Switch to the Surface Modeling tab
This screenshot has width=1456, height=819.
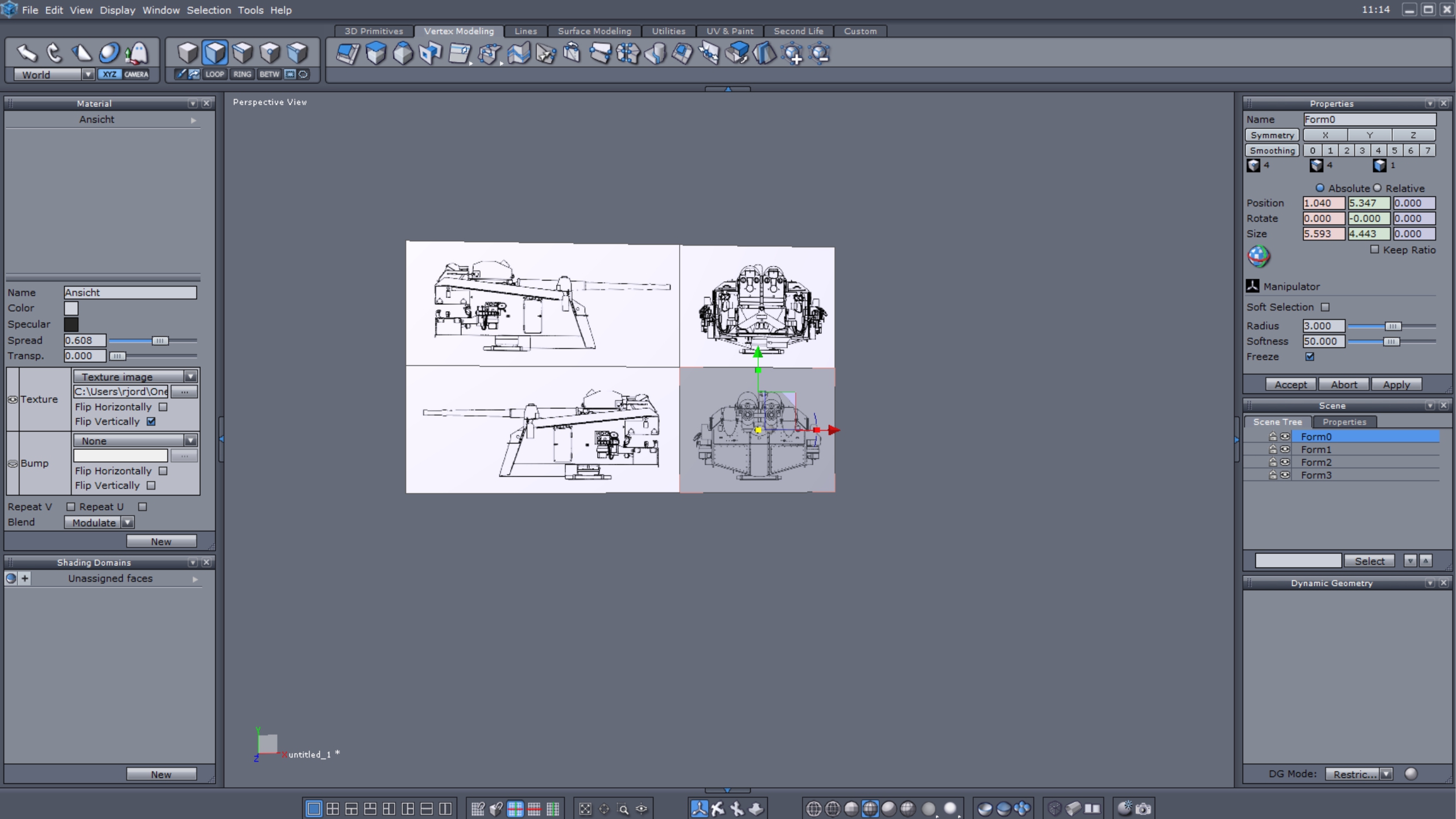coord(594,31)
